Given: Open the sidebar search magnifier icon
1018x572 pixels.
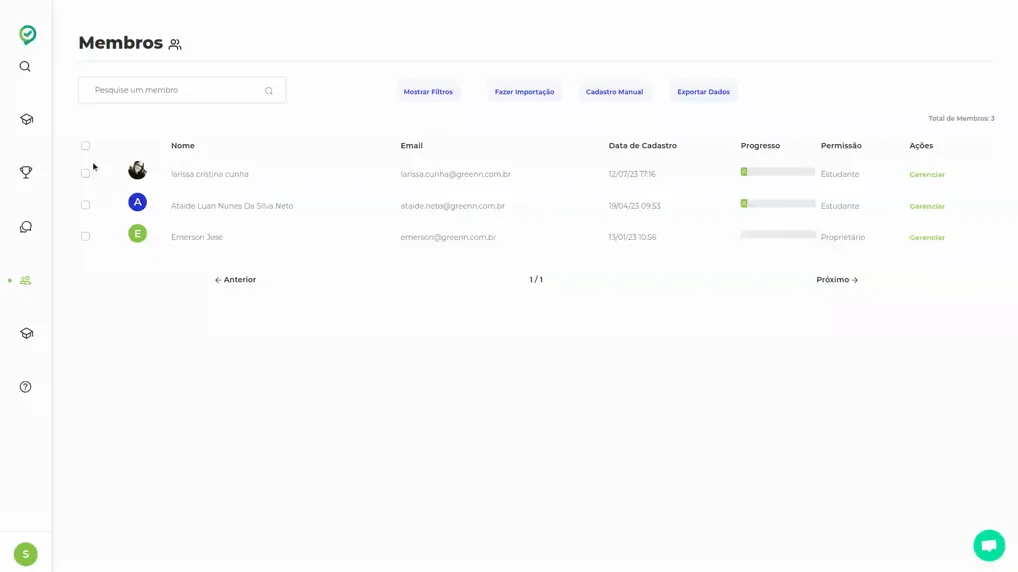Looking at the screenshot, I should pos(25,66).
